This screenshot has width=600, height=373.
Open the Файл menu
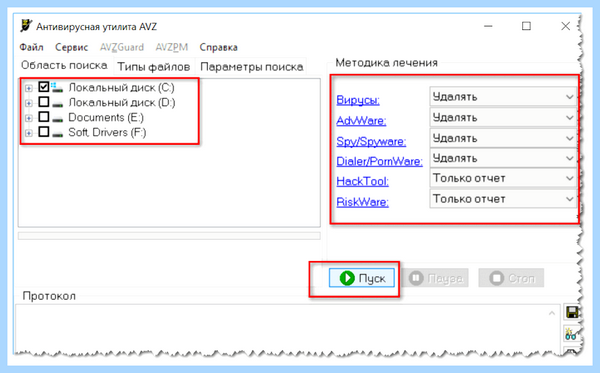pyautogui.click(x=31, y=47)
